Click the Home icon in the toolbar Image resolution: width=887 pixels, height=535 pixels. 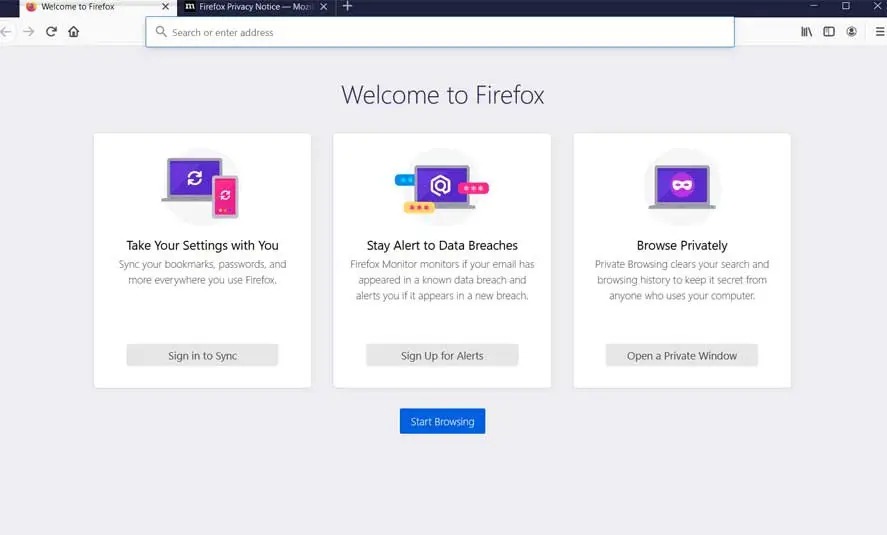[73, 32]
